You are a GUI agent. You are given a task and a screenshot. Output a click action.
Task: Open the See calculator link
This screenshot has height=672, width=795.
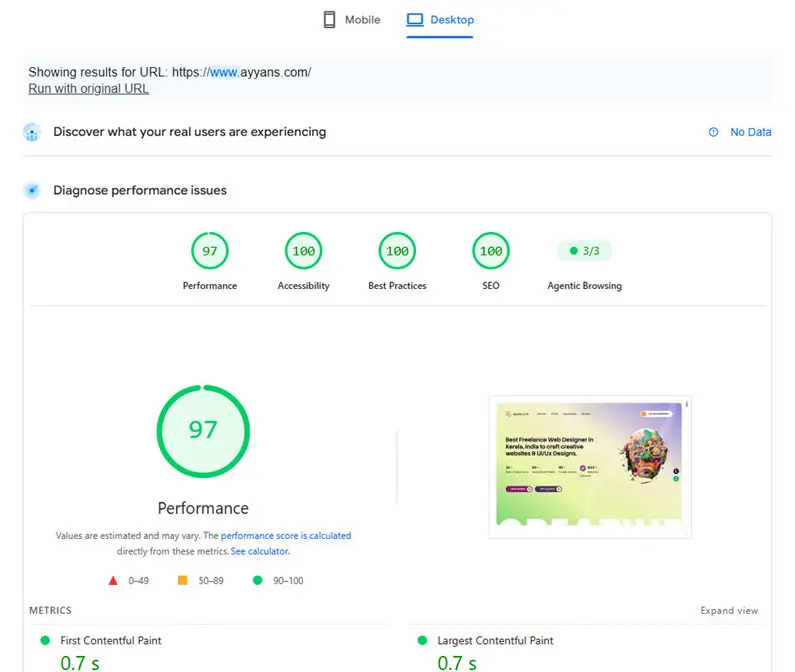coord(260,551)
